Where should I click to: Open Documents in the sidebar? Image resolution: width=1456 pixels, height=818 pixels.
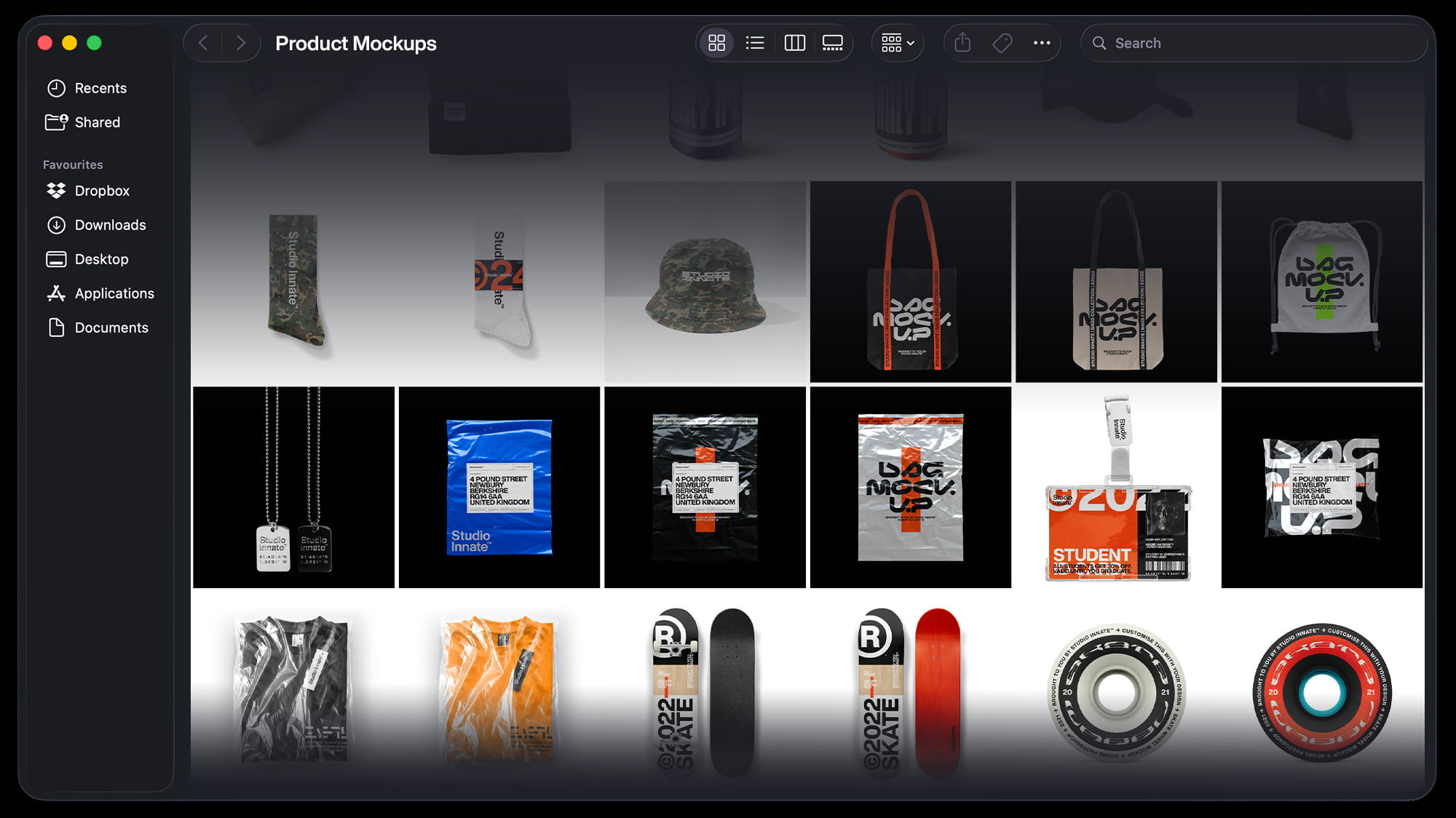click(x=111, y=327)
